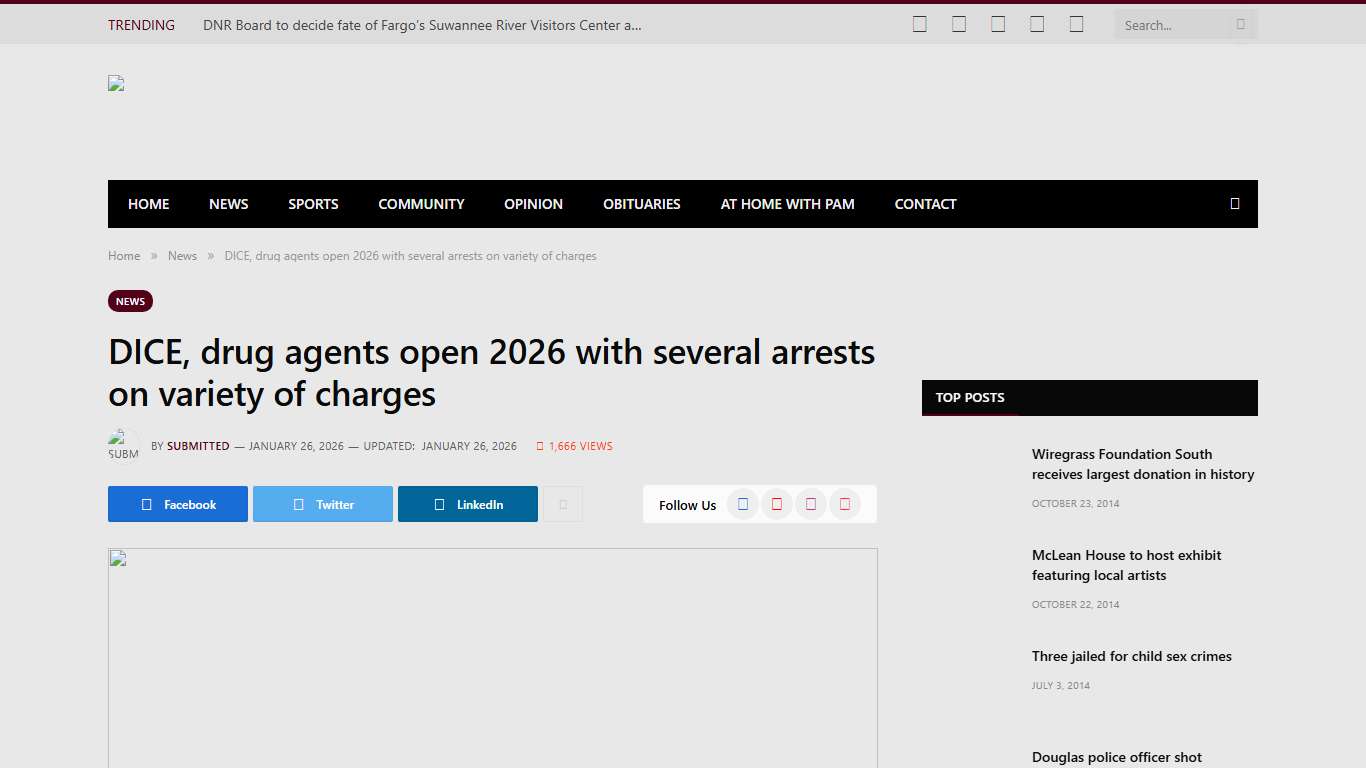Select AT HOME WITH PAM in the navigation
Screen dimensions: 1366x768
(787, 204)
